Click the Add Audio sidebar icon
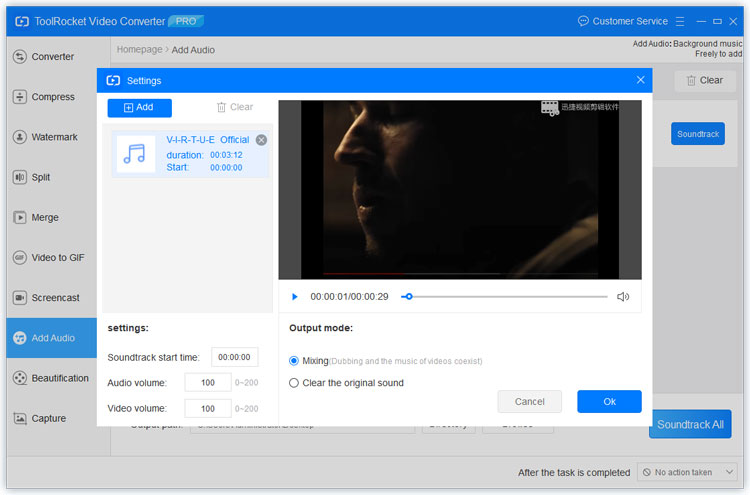This screenshot has height=495, width=750. [20, 338]
